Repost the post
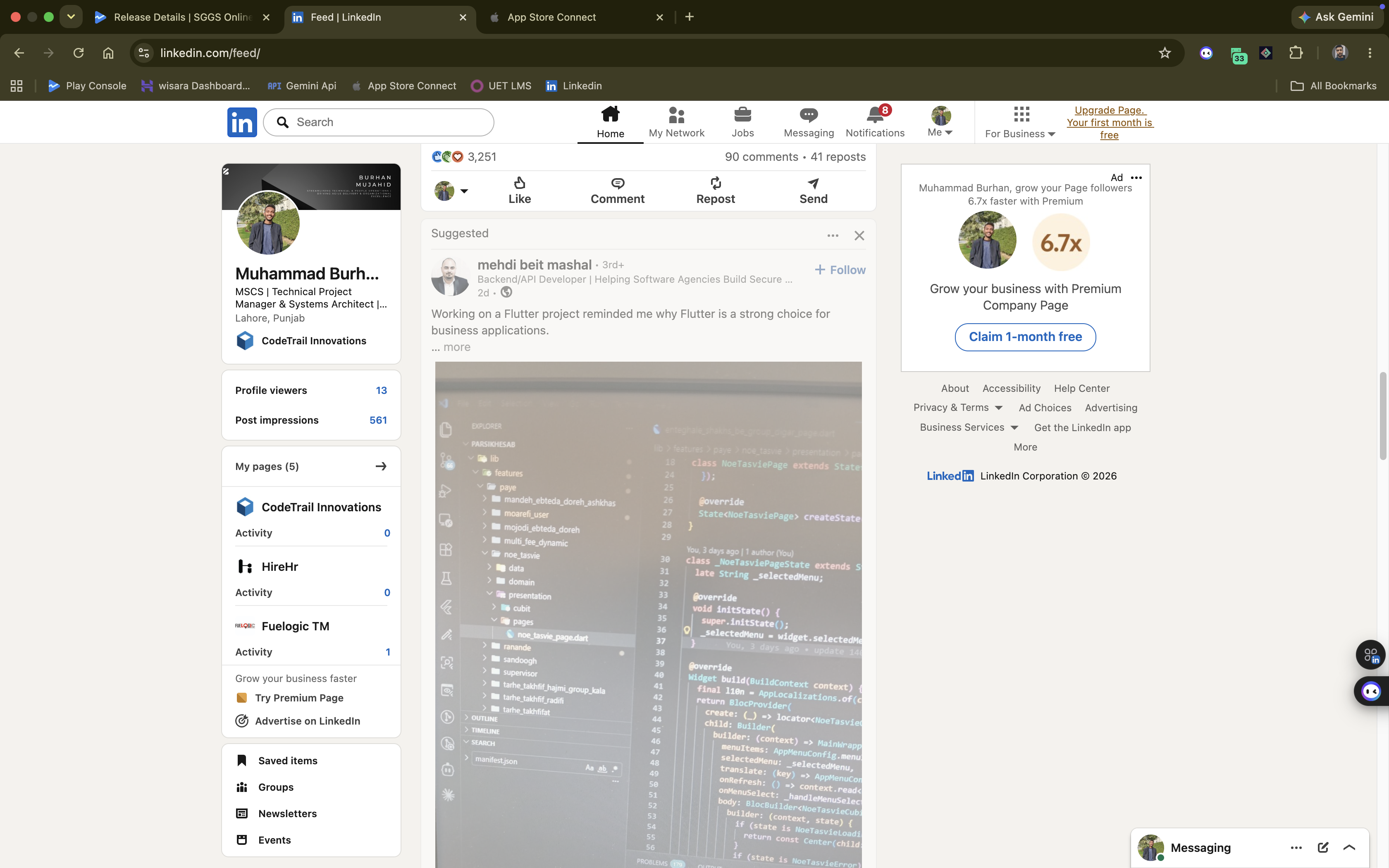The width and height of the screenshot is (1389, 868). pyautogui.click(x=715, y=191)
